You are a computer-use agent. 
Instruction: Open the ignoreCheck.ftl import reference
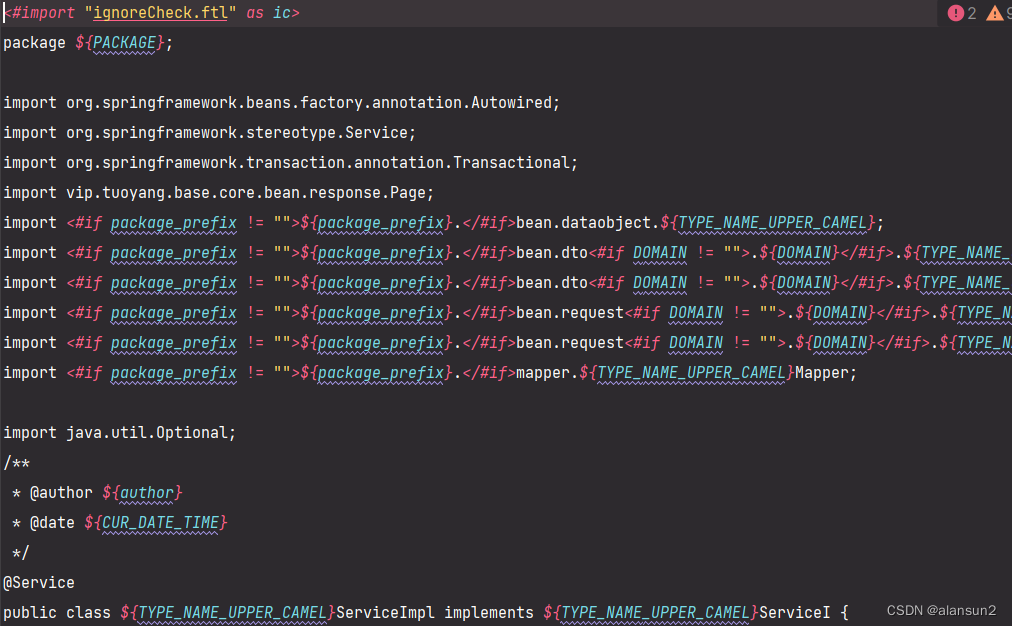click(160, 13)
